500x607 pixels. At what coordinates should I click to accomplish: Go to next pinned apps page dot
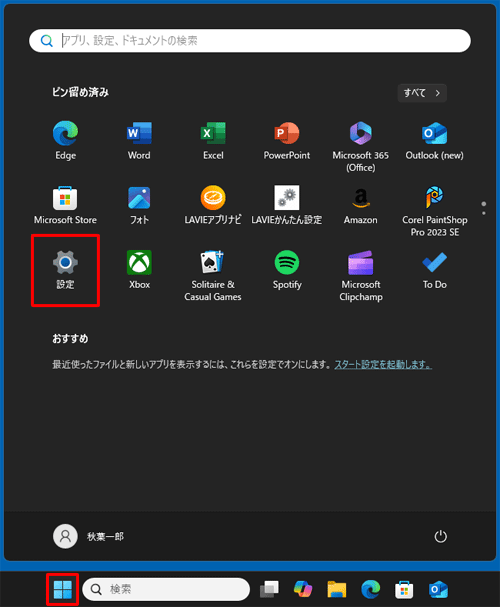(484, 213)
